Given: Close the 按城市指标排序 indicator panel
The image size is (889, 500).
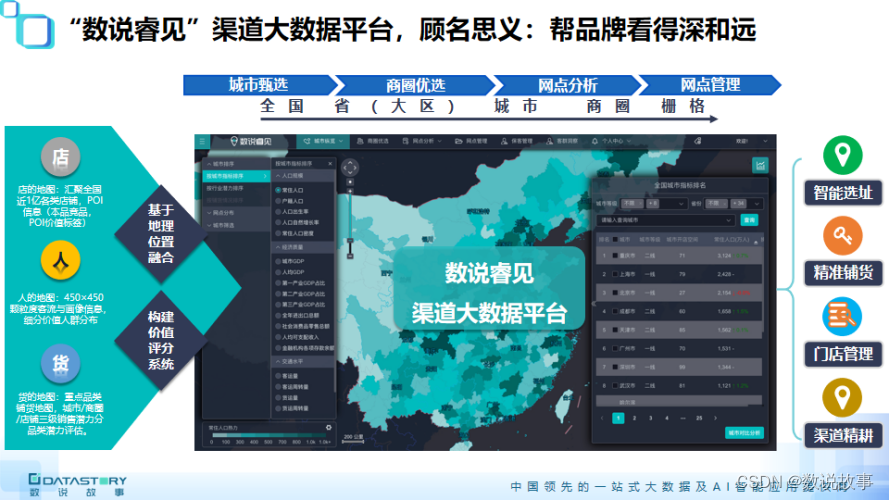Looking at the screenshot, I should (x=330, y=164).
